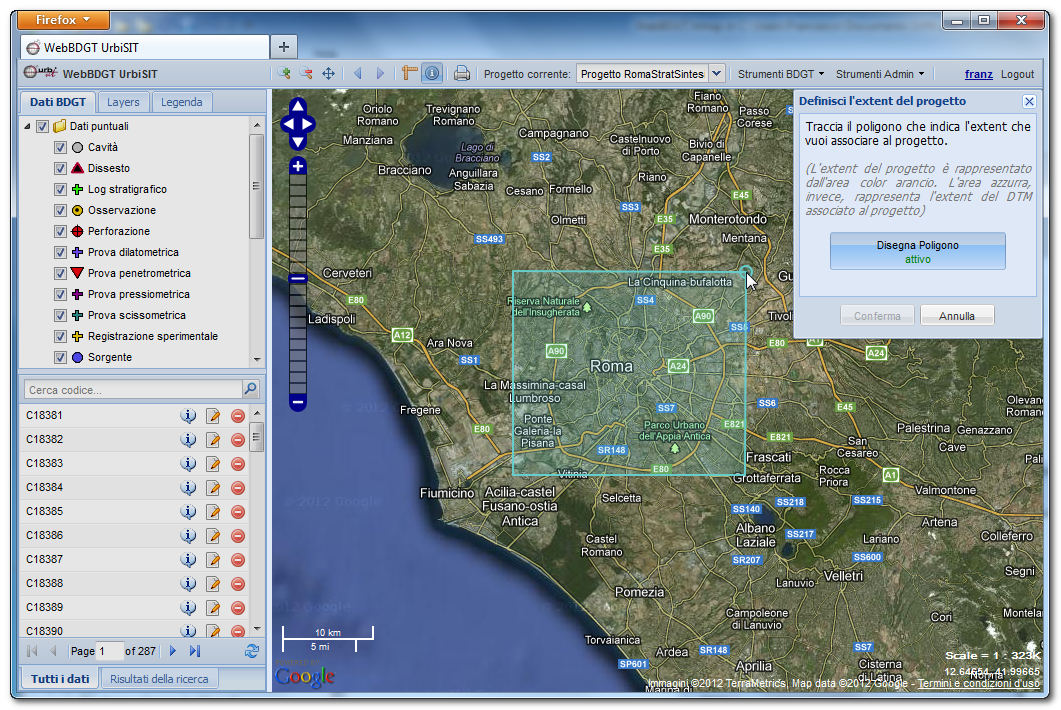
Task: Click the zoom bar plus button
Action: [298, 167]
